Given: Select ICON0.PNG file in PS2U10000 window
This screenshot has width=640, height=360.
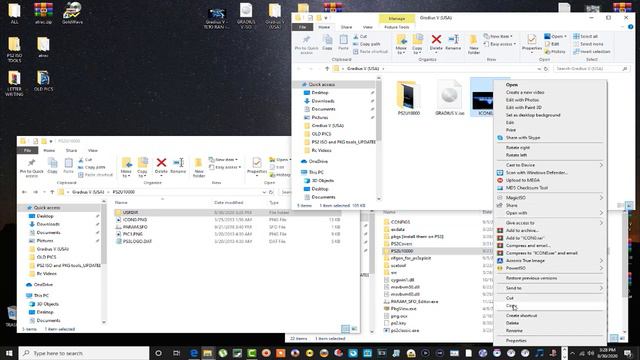Looking at the screenshot, I should coord(227,220).
